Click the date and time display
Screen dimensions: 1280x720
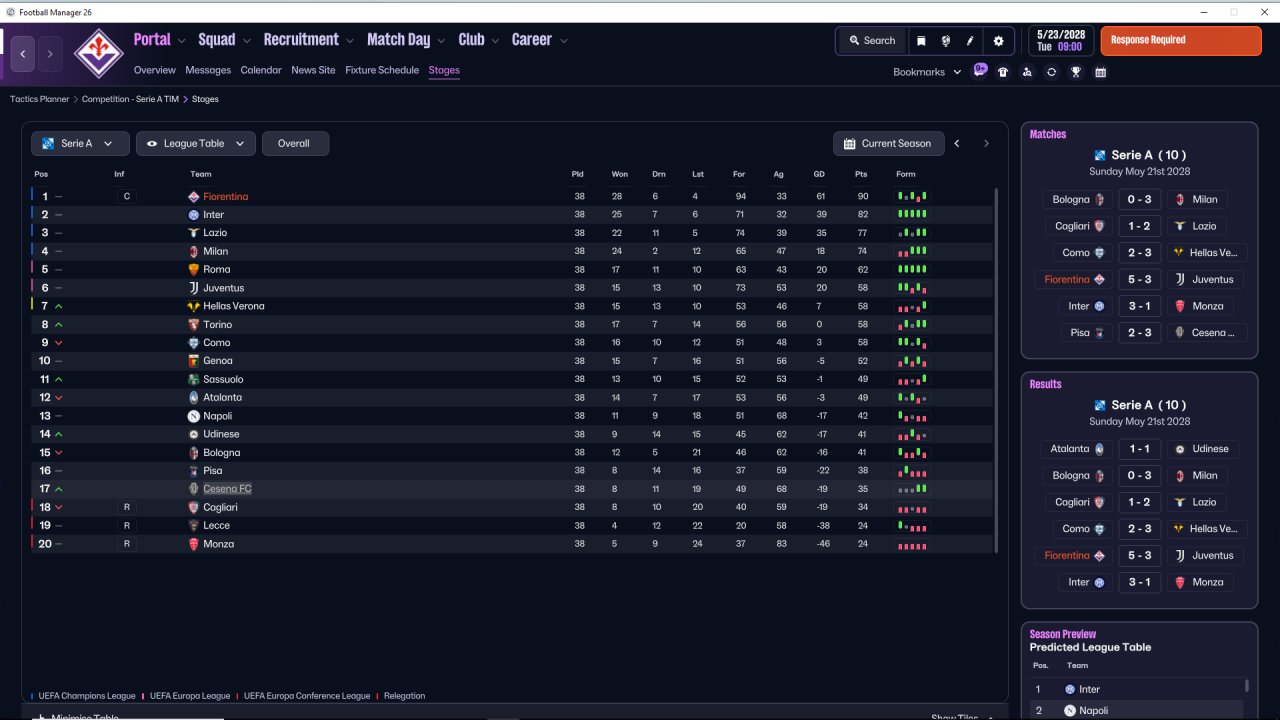click(x=1061, y=41)
